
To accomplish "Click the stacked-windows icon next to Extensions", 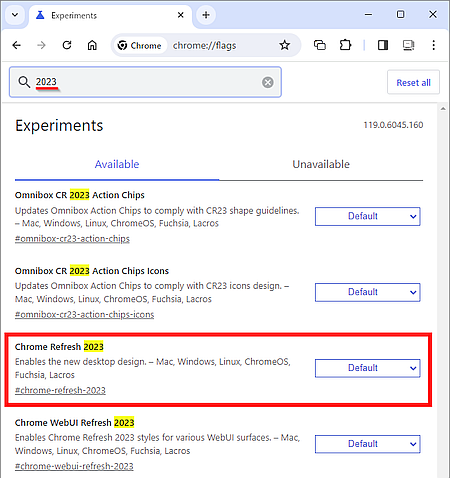I will (320, 45).
